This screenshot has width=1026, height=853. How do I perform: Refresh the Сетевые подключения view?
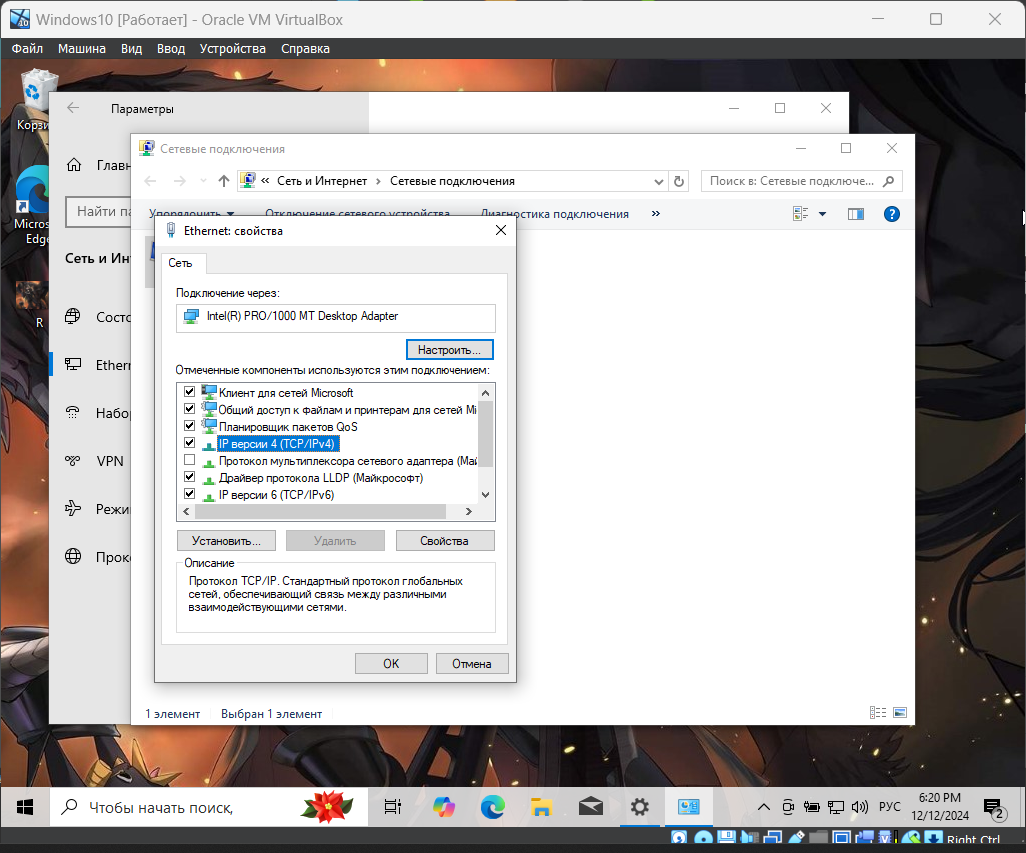coord(679,181)
